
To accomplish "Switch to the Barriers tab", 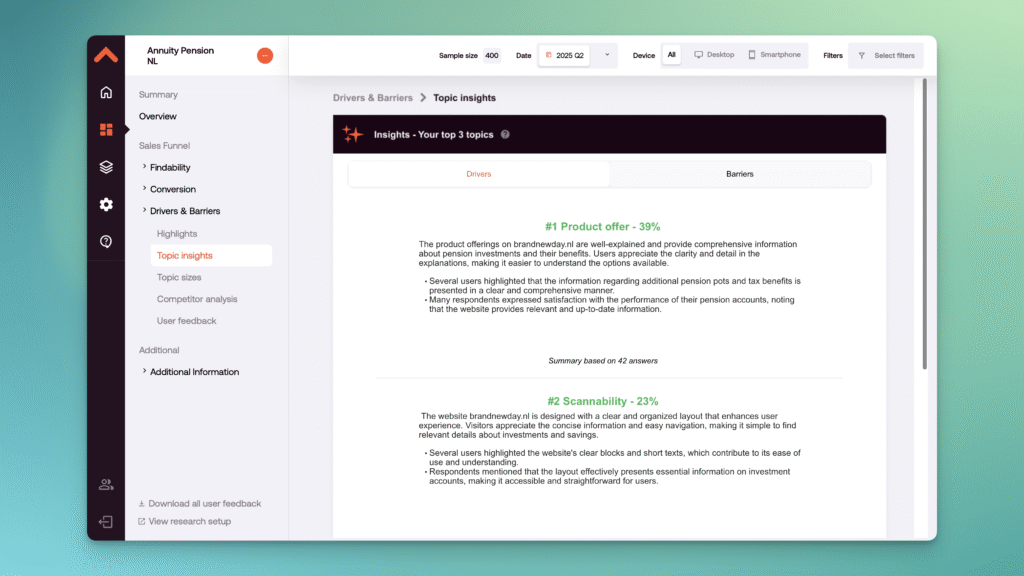I will tap(740, 174).
